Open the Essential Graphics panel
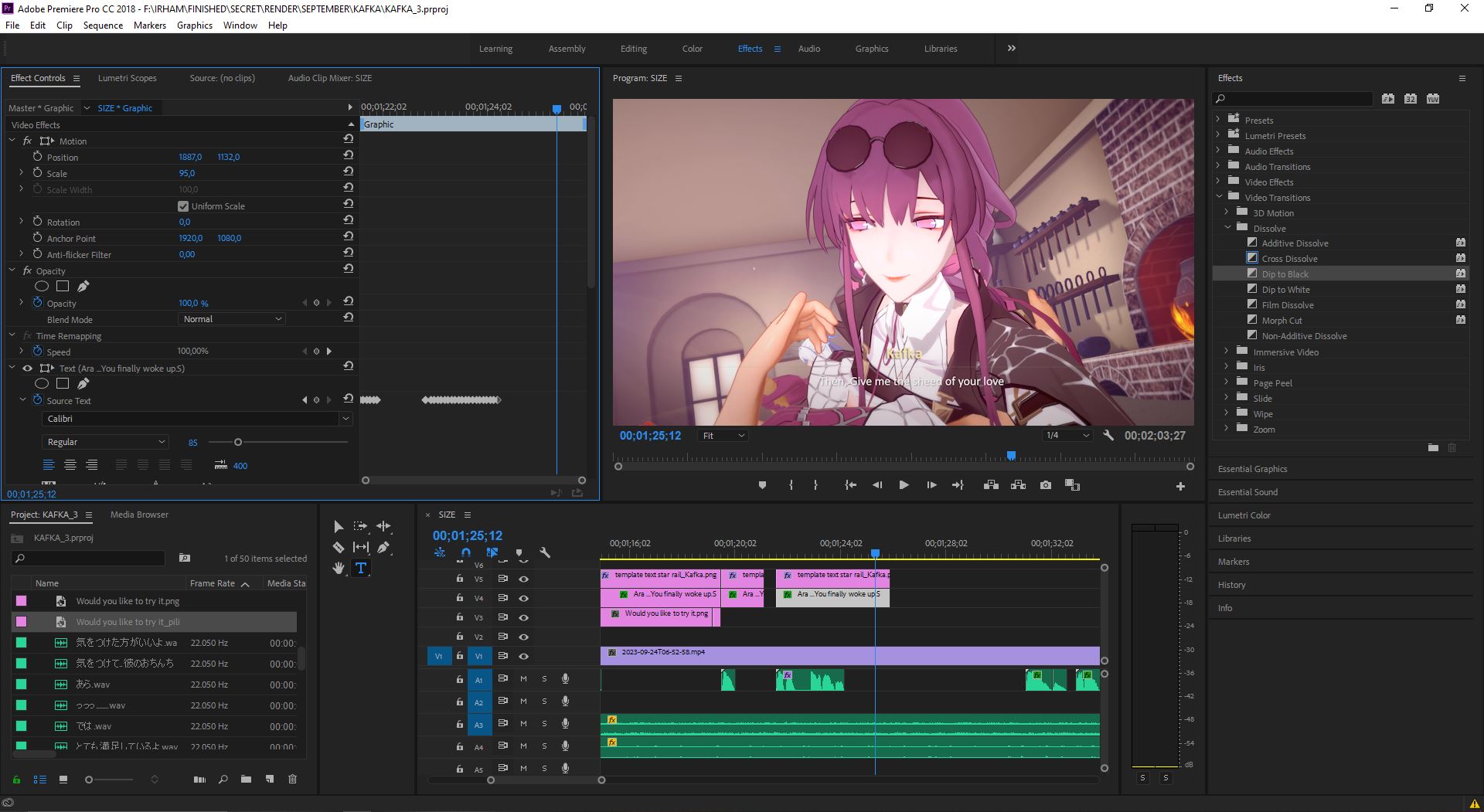This screenshot has width=1484, height=812. point(1253,469)
